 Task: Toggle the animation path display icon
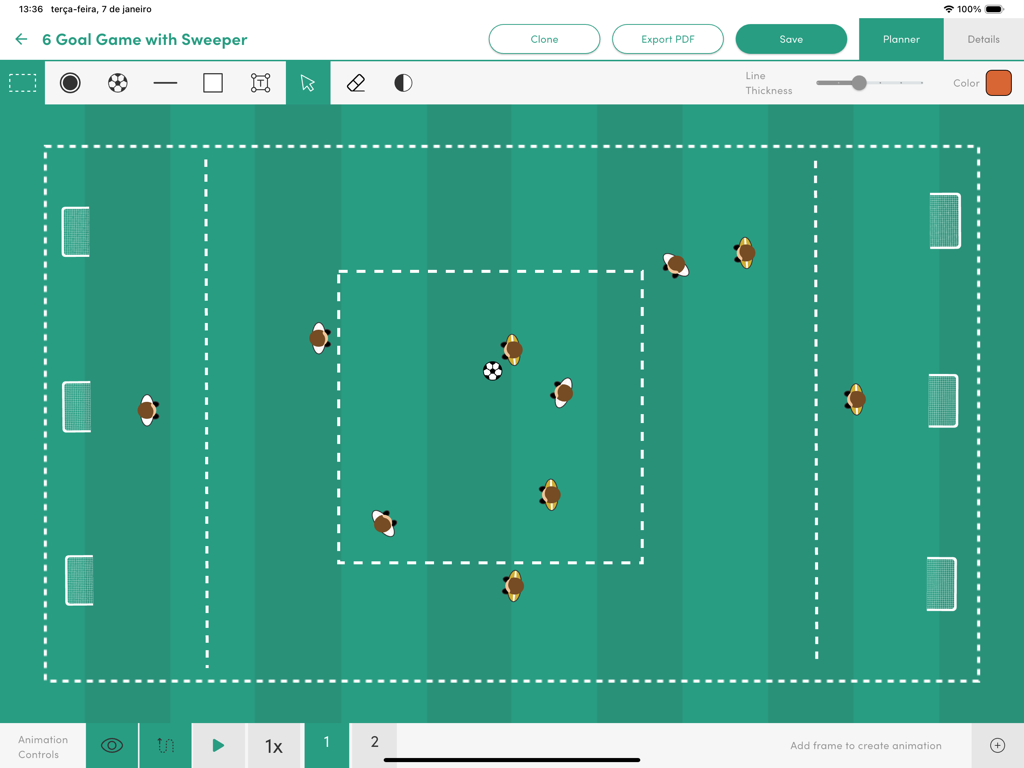click(165, 745)
